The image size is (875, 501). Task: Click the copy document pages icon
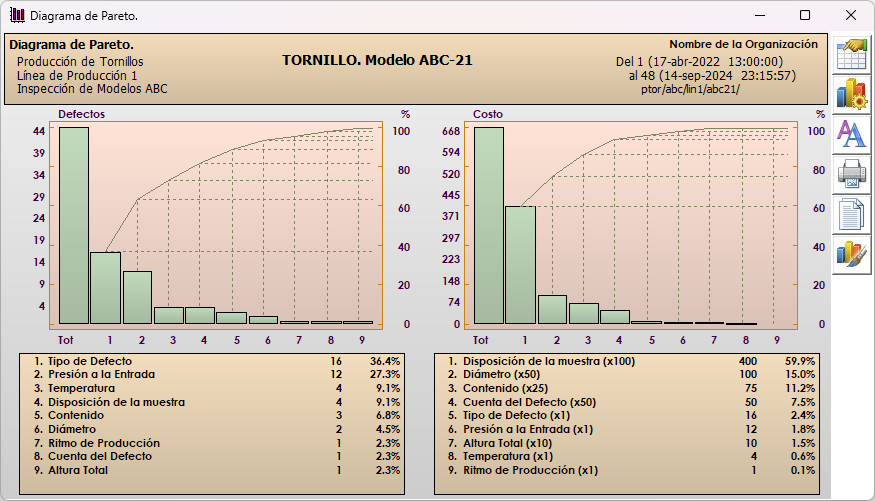point(851,214)
